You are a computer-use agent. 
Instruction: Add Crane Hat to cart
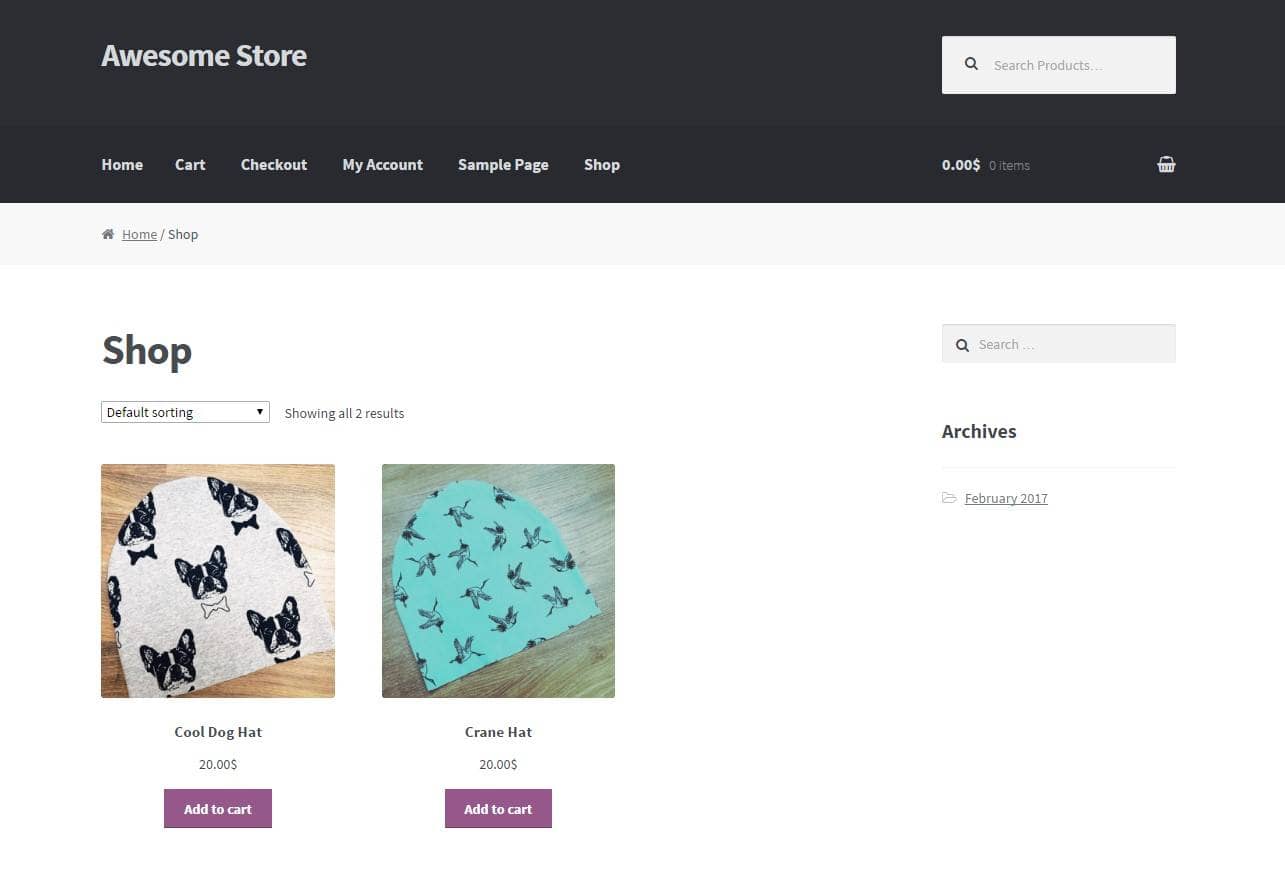pos(498,809)
